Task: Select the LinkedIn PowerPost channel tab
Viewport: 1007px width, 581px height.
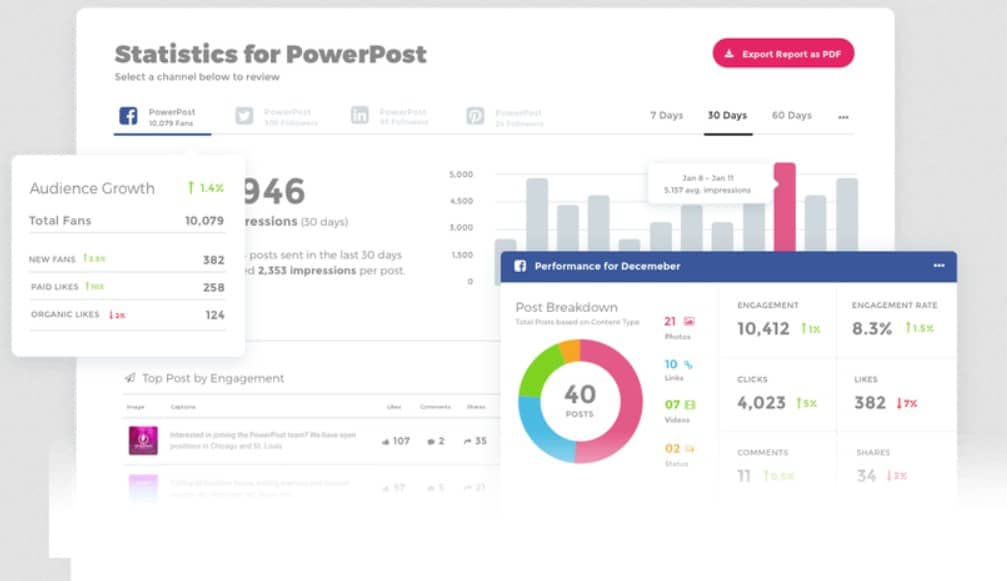Action: coord(390,116)
